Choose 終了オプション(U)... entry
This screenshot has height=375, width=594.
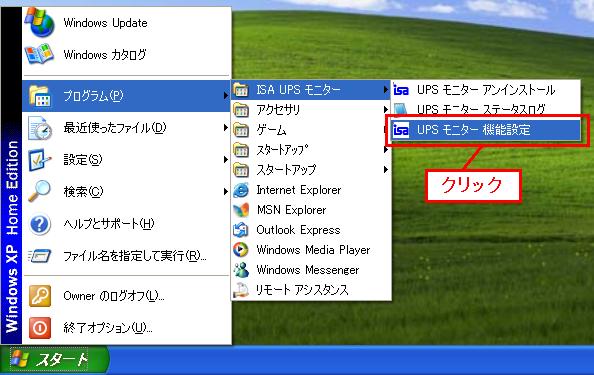(x=127, y=328)
